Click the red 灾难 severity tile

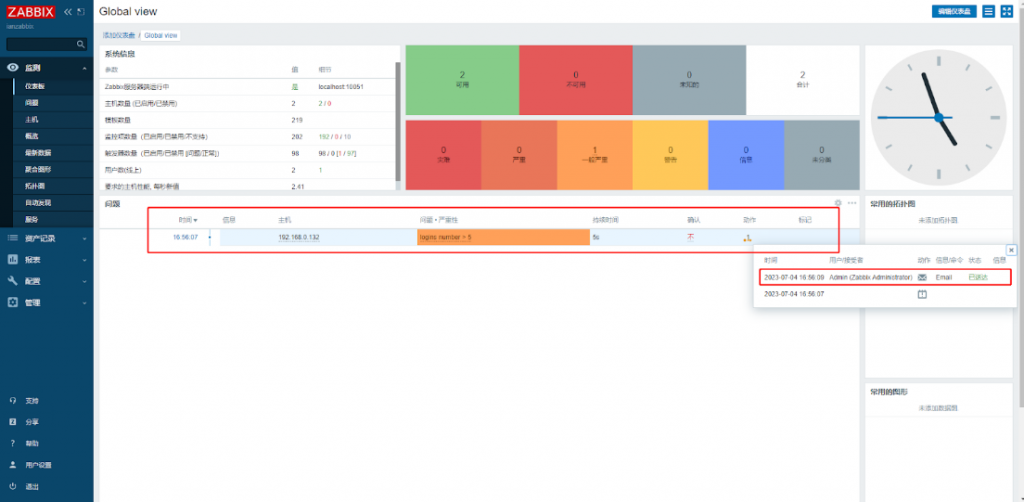pyautogui.click(x=443, y=155)
